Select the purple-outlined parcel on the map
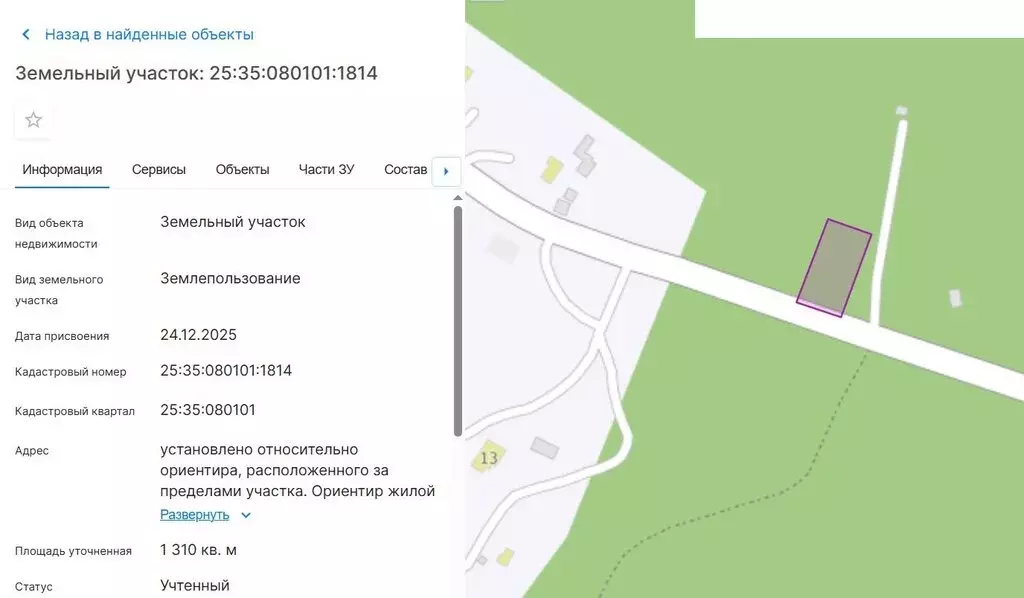 tap(834, 267)
